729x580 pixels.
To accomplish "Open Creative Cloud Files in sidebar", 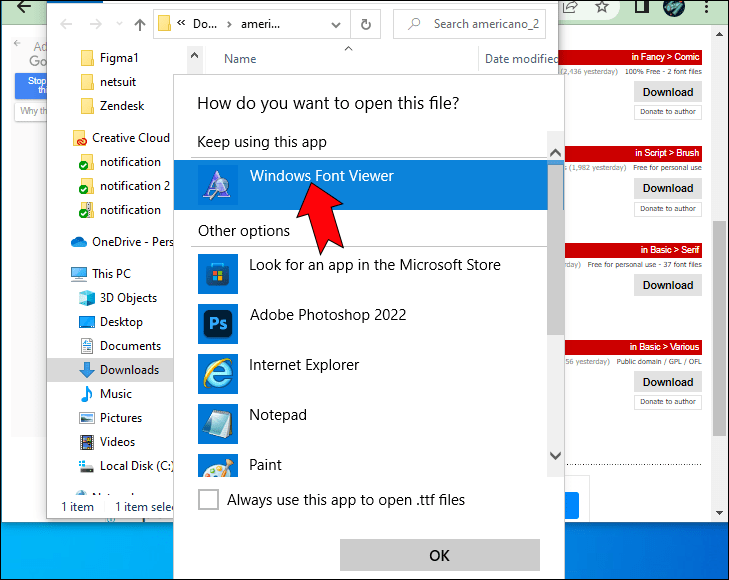I will (x=130, y=138).
